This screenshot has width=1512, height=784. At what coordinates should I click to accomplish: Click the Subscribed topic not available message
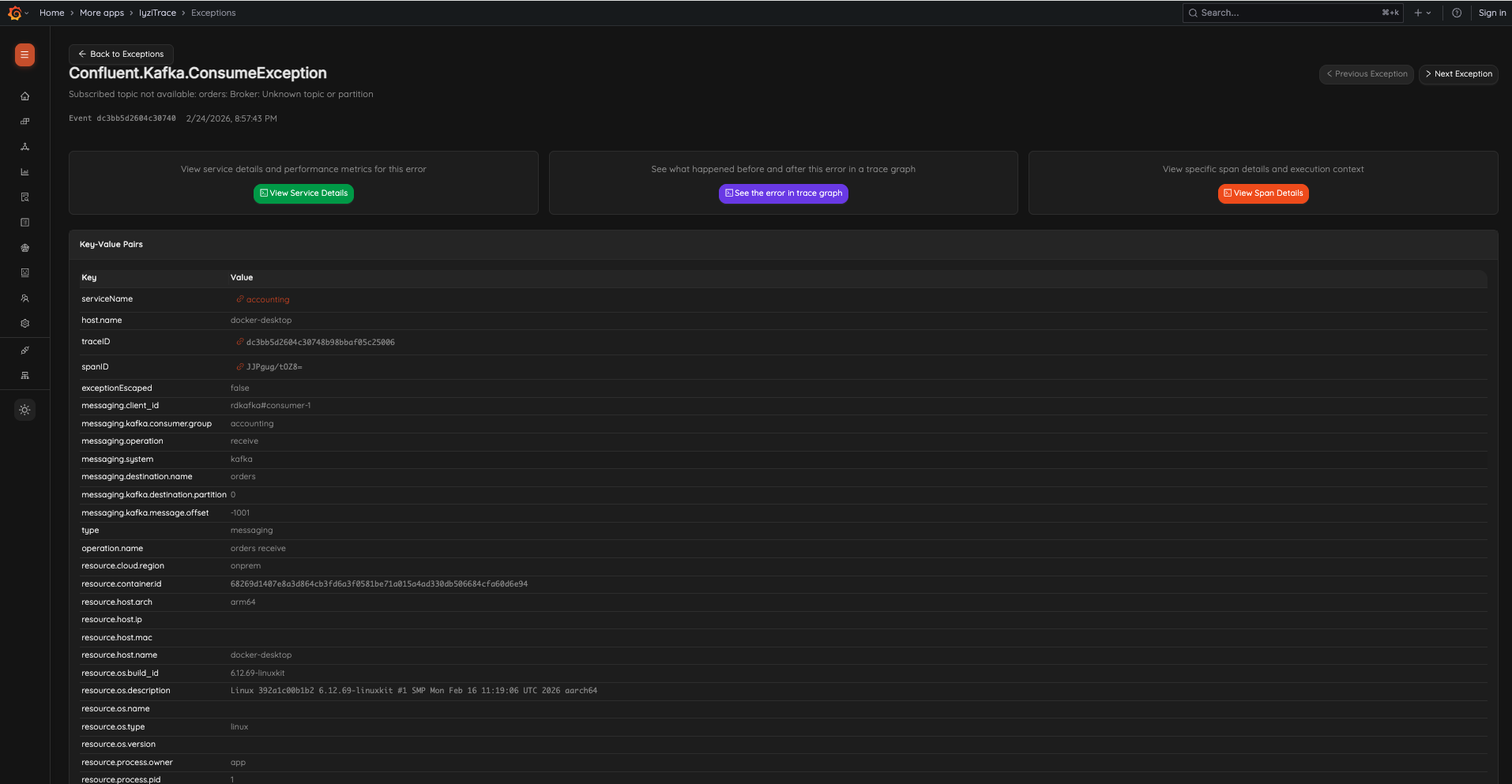coord(221,95)
